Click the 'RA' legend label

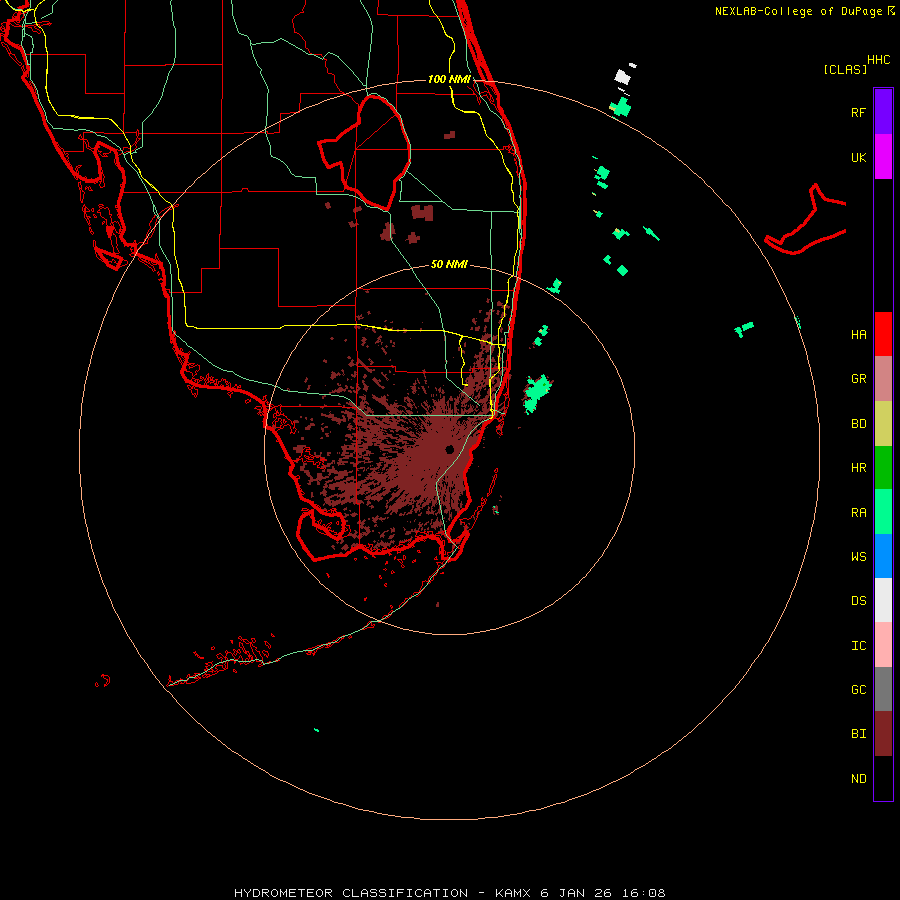(858, 513)
